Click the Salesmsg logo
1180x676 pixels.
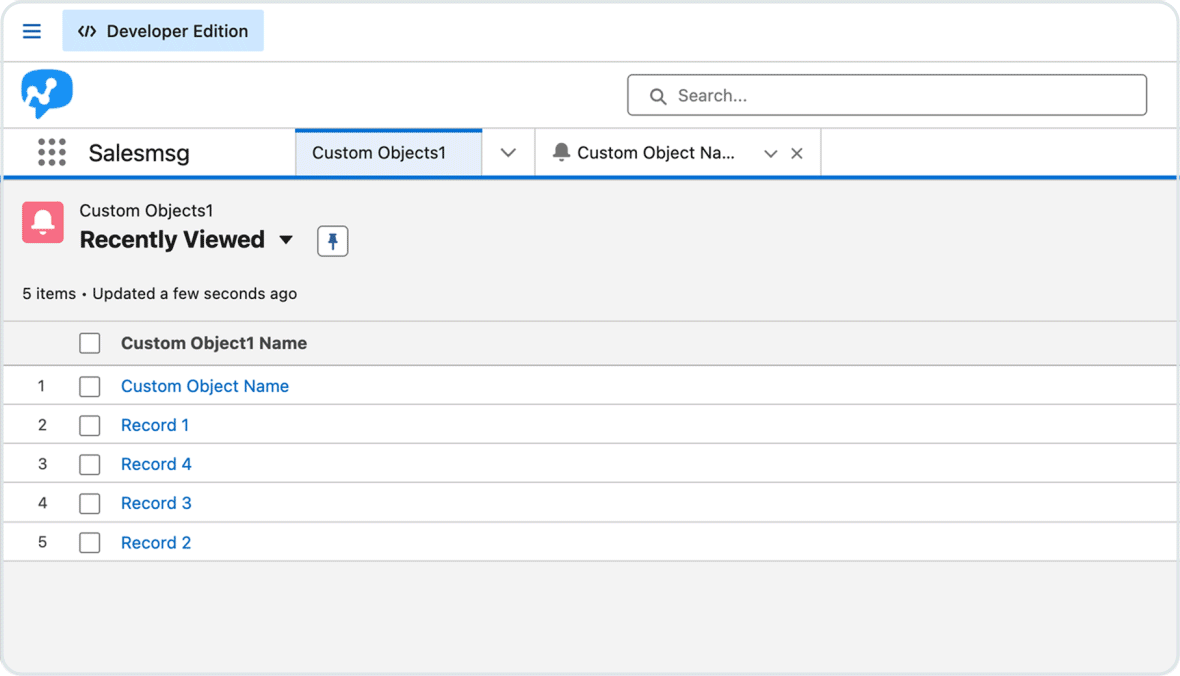(46, 93)
